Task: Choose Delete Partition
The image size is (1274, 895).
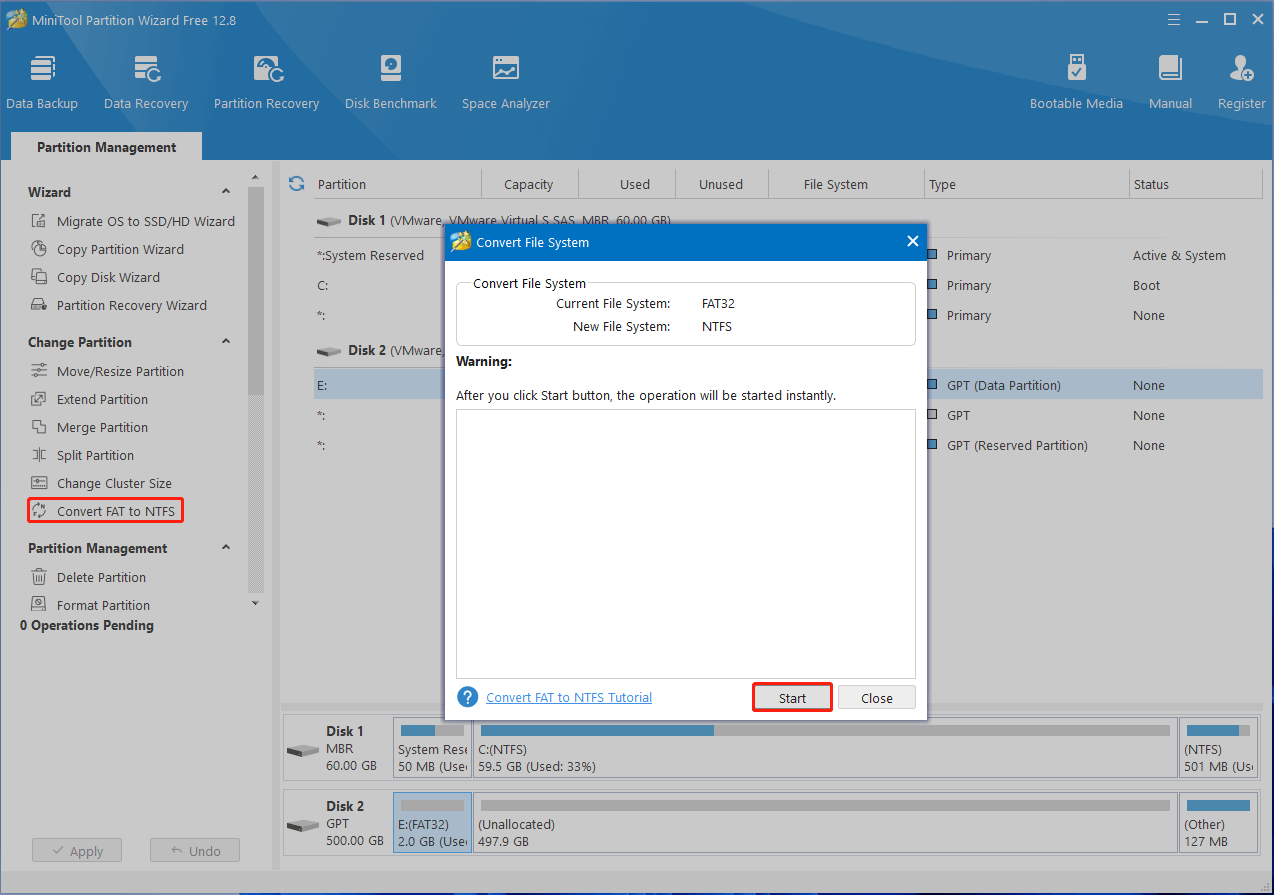Action: point(89,577)
